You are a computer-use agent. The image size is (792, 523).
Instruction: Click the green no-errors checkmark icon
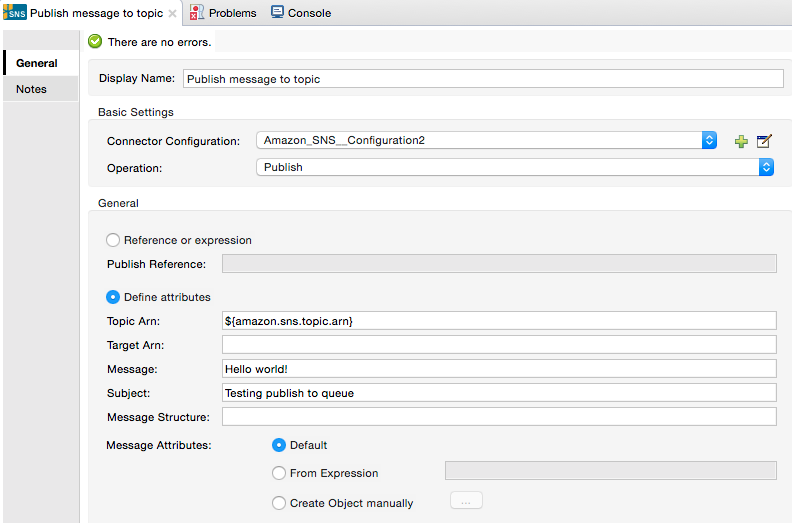pyautogui.click(x=95, y=42)
